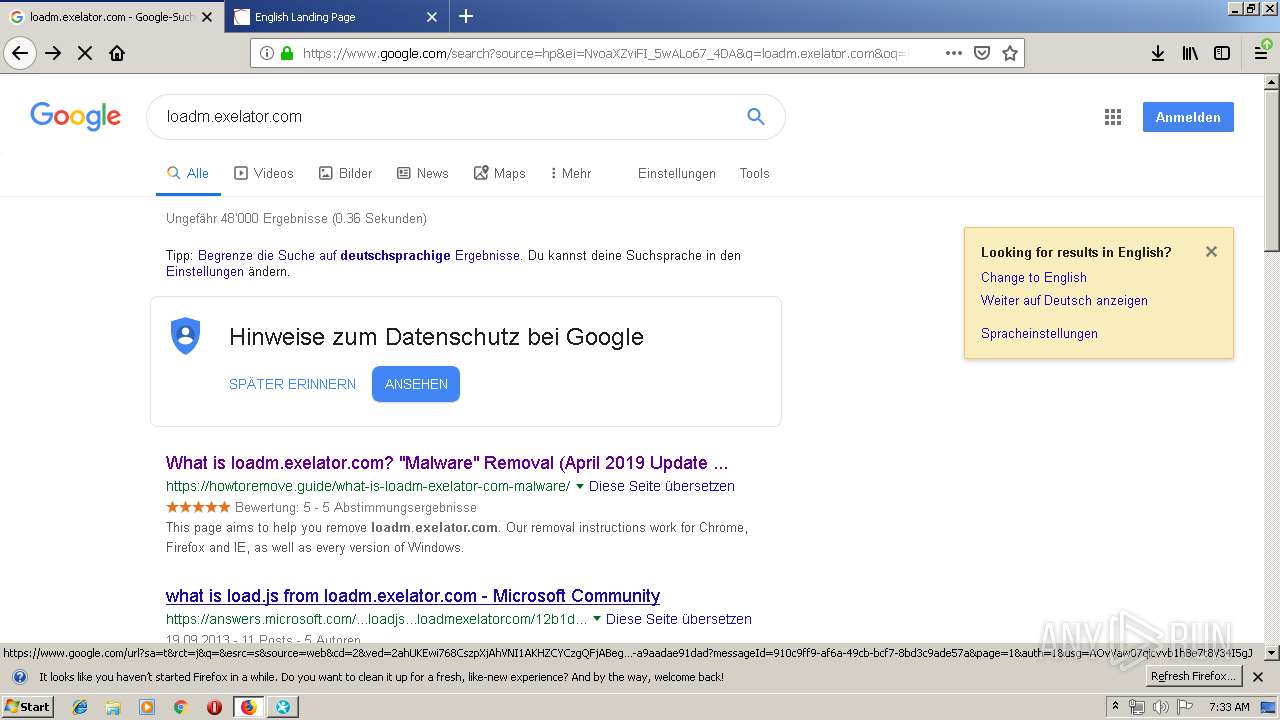Expand the answers.microsoft.com result options arrow
This screenshot has height=720, width=1280.
(x=597, y=619)
